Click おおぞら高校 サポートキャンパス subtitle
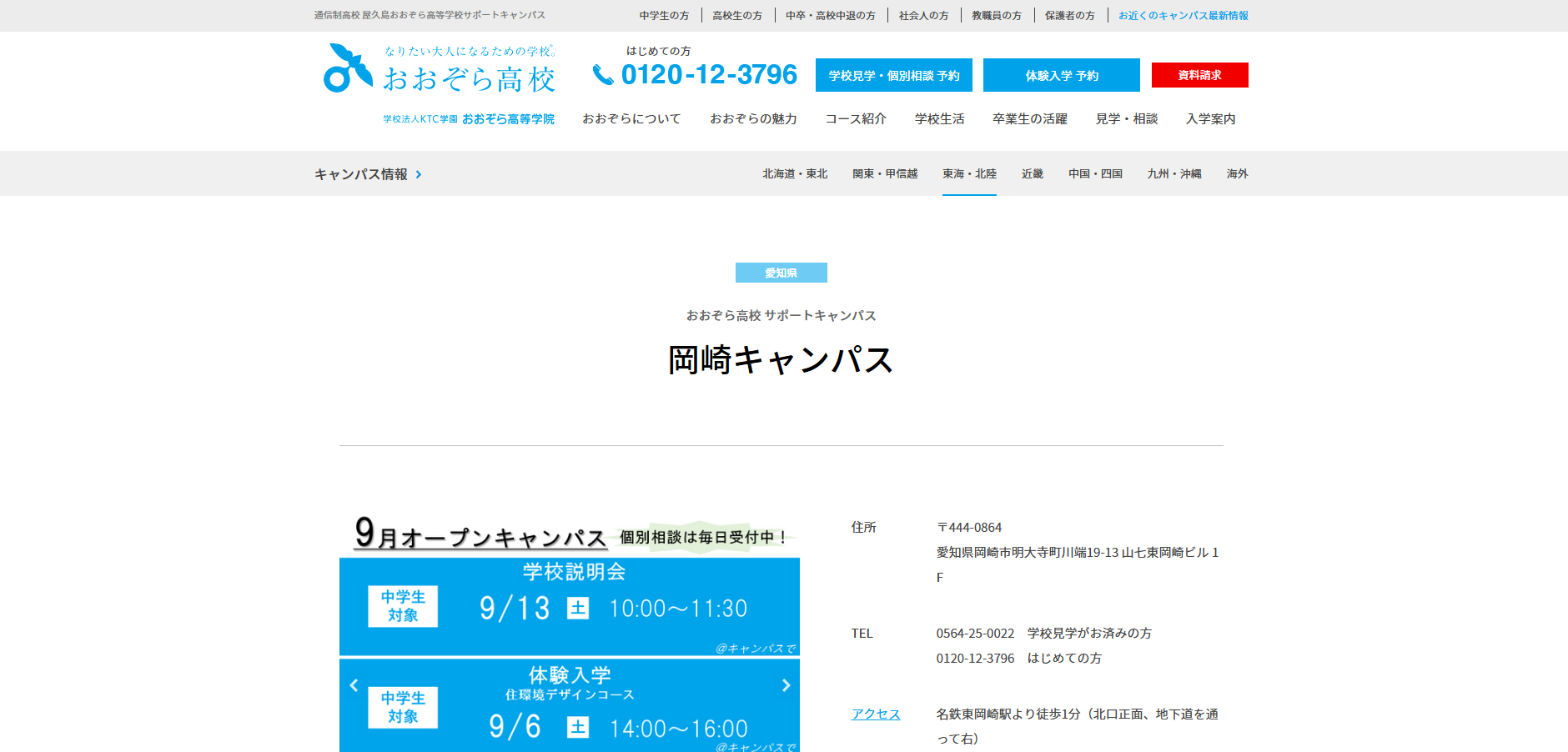1568x752 pixels. tap(781, 315)
